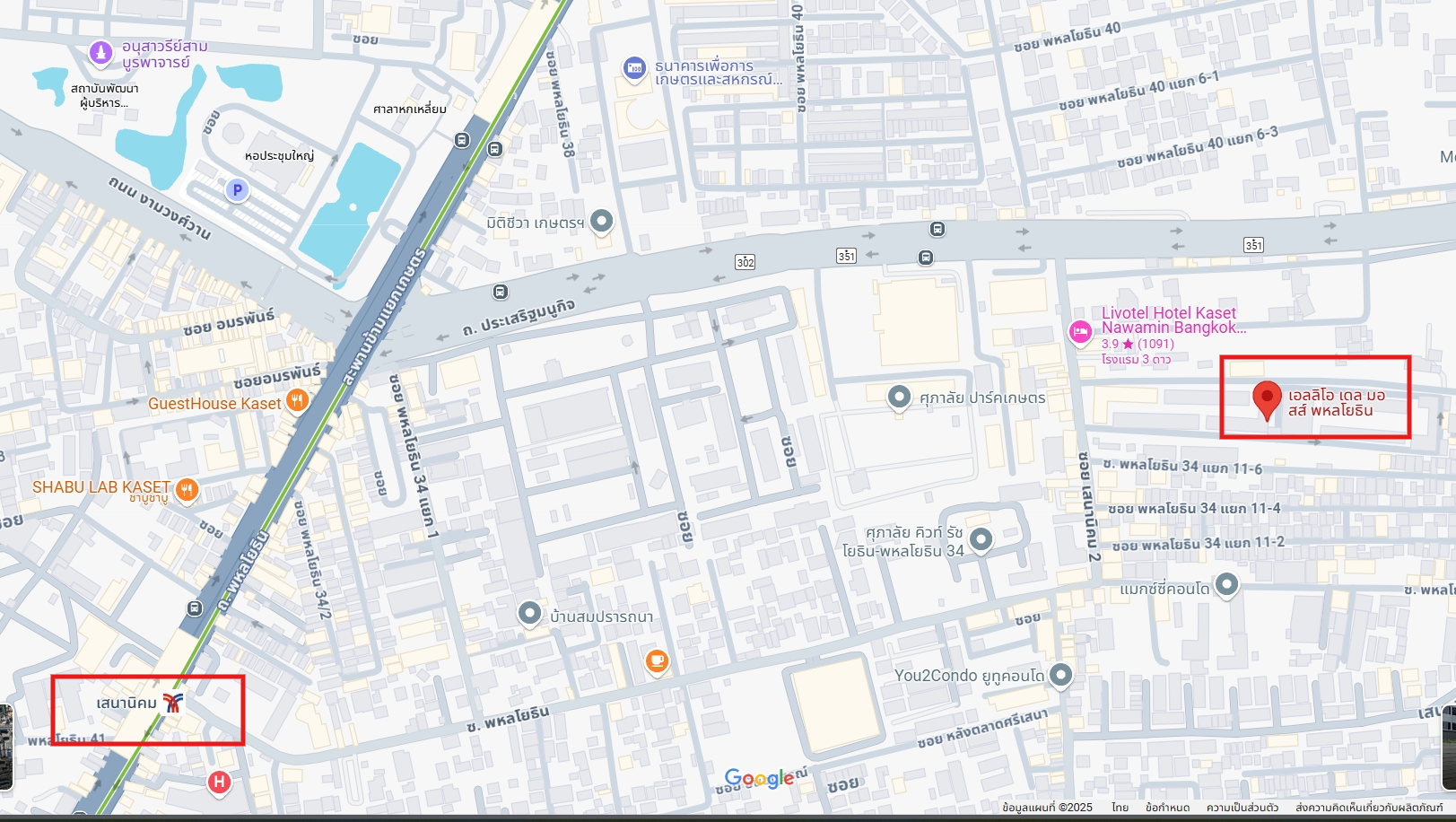Select the blue parking P icon

coord(237,190)
